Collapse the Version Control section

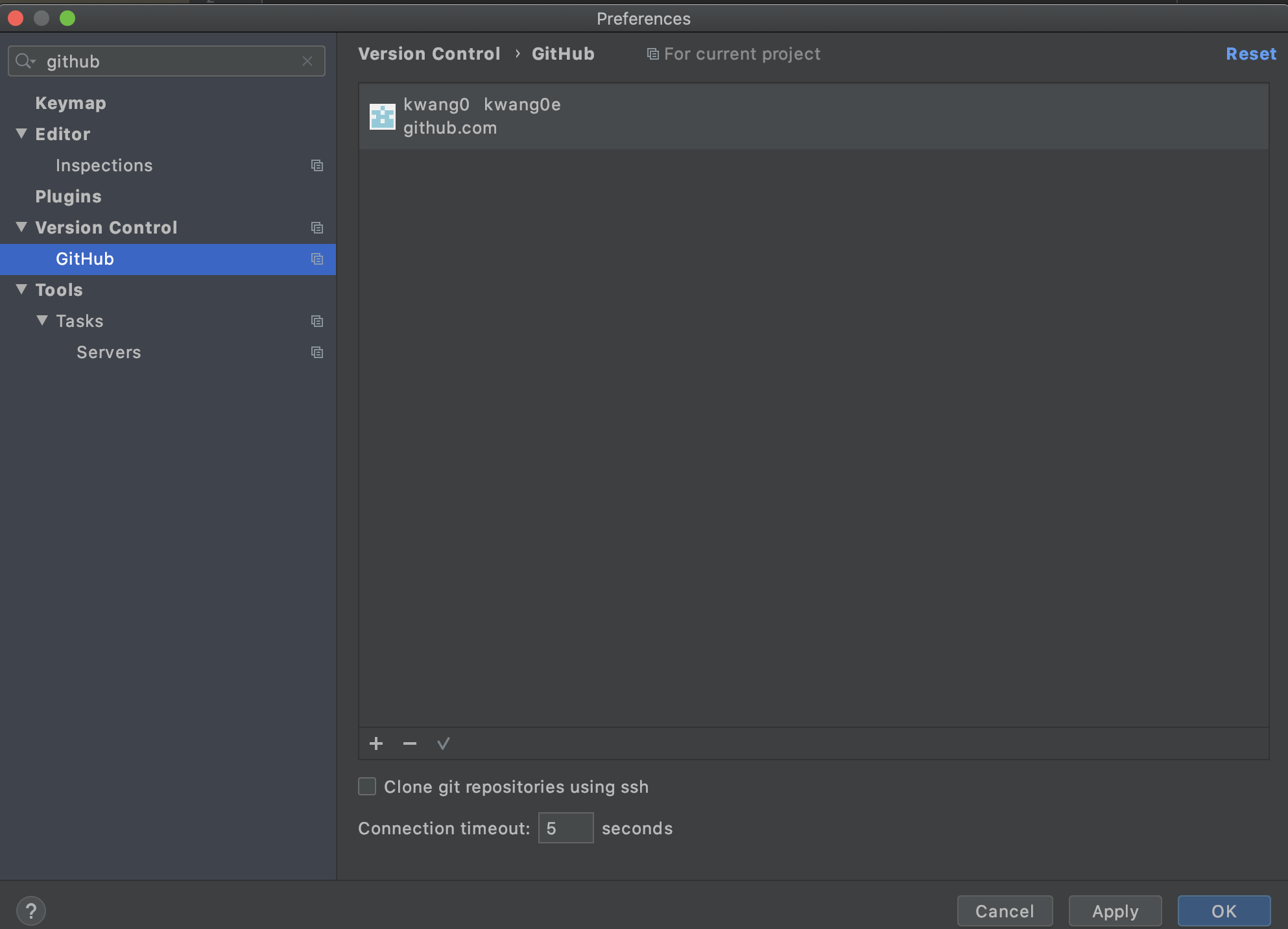click(x=21, y=227)
